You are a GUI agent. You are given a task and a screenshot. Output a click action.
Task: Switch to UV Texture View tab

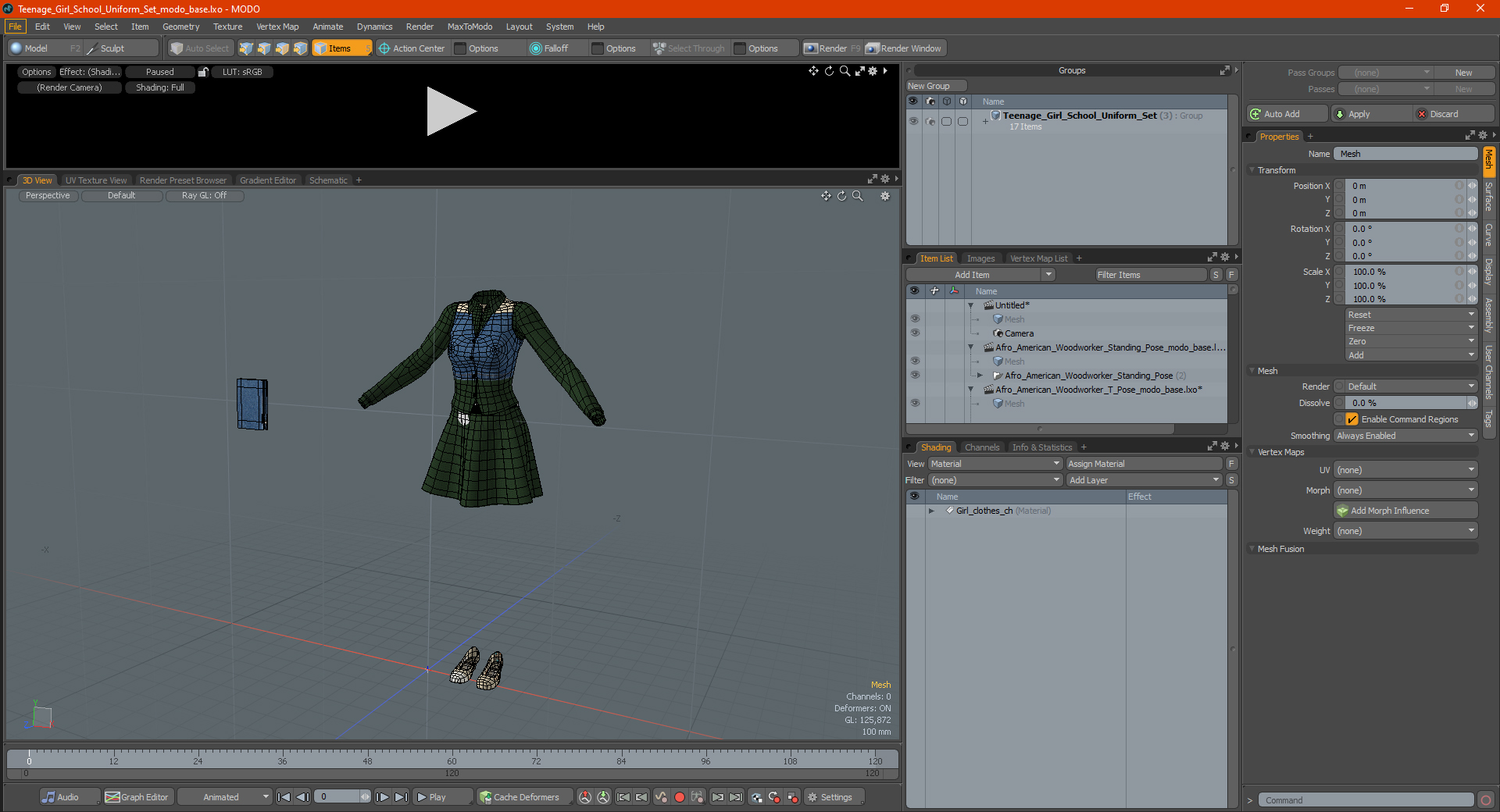(96, 180)
